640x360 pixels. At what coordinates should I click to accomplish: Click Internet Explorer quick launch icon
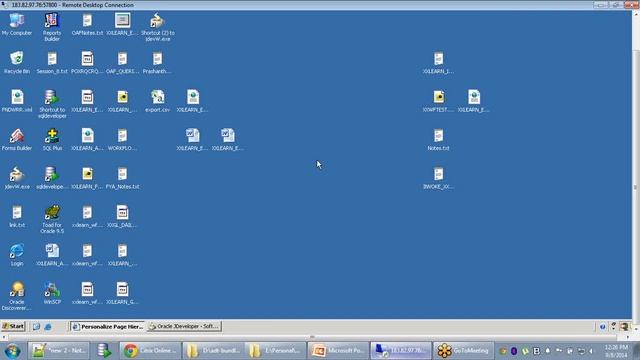(47, 327)
